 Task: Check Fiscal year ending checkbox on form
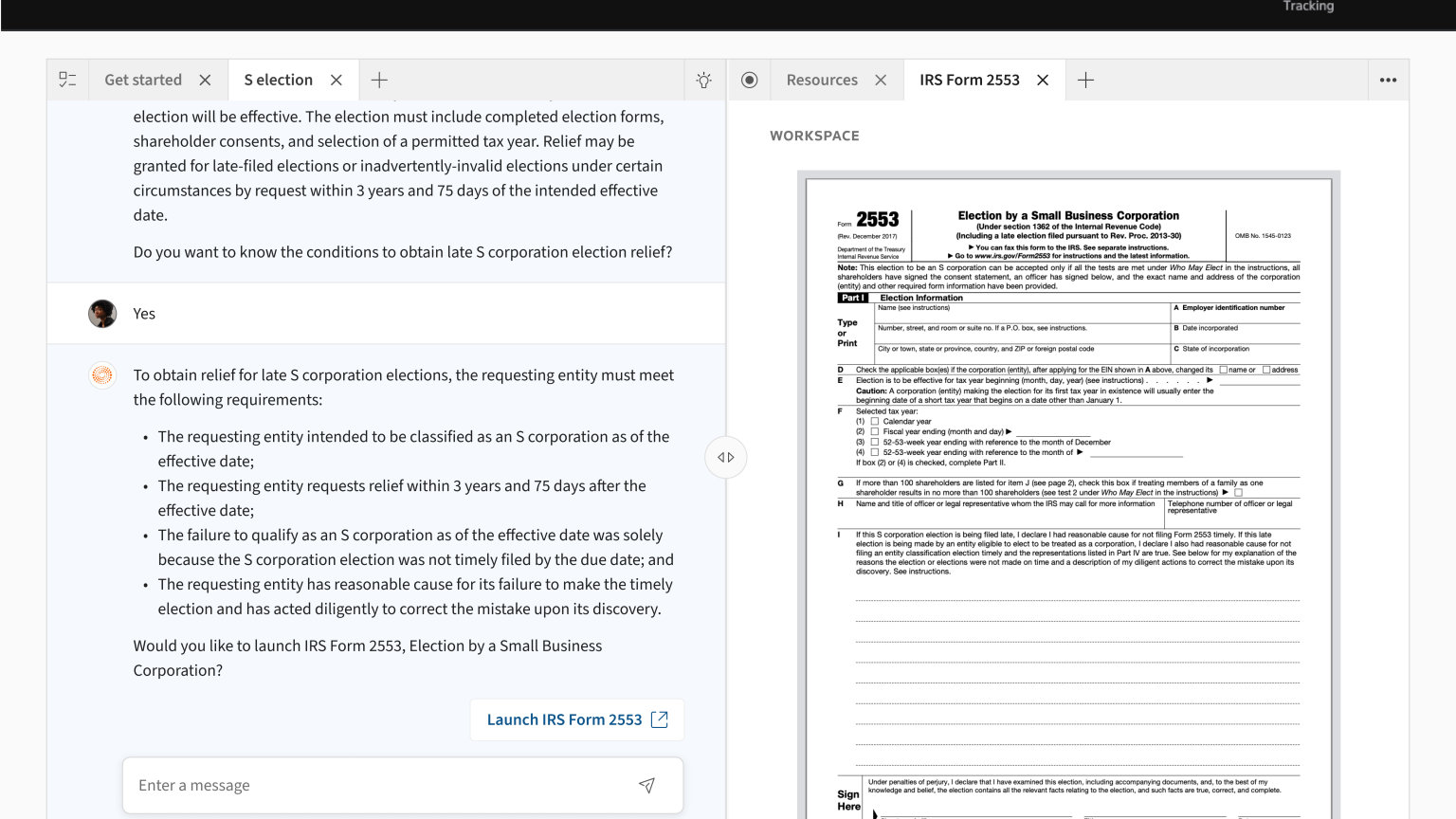point(875,432)
